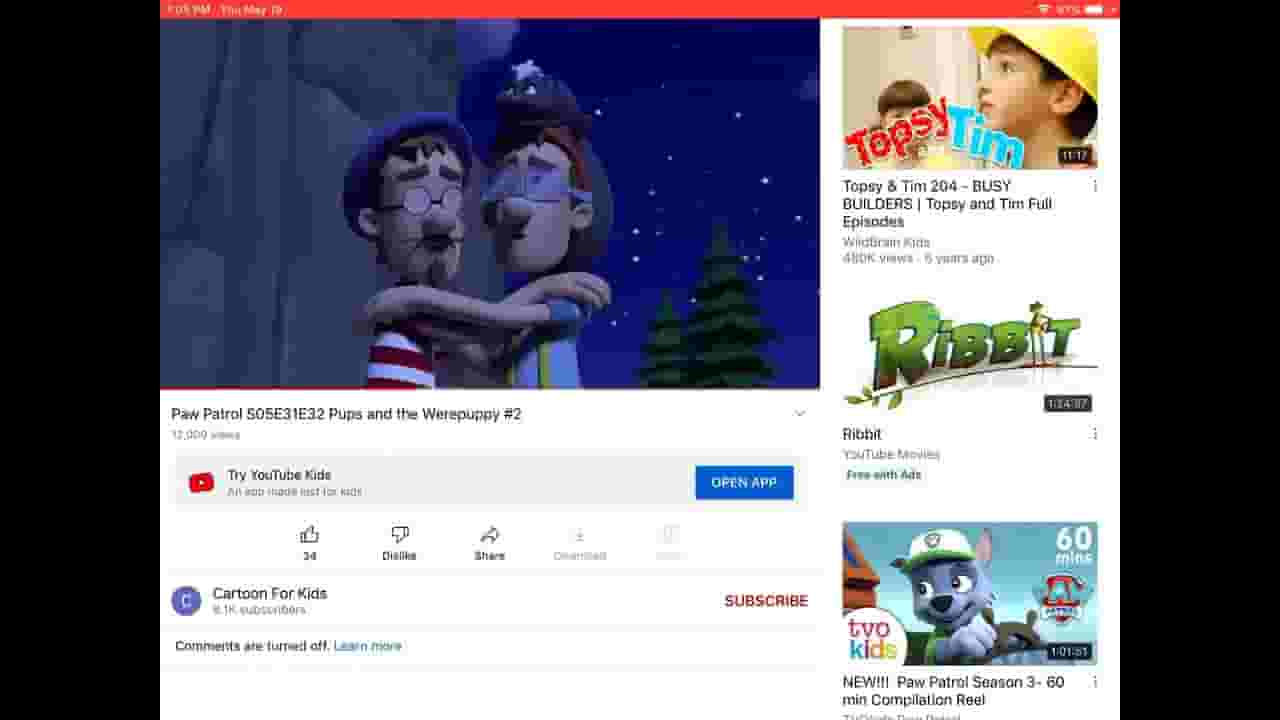Screen dimensions: 1280x720
Task: Click the red video progress bar
Action: pyautogui.click(x=490, y=388)
